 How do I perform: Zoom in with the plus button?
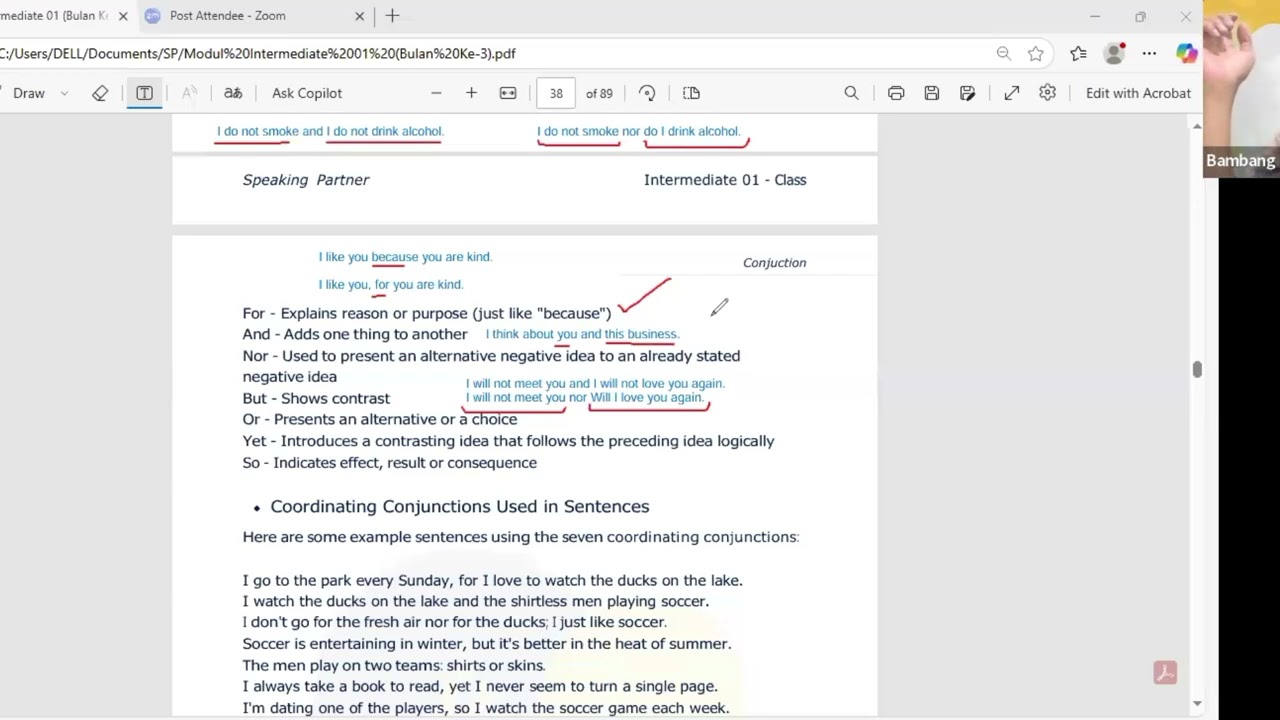click(x=471, y=93)
